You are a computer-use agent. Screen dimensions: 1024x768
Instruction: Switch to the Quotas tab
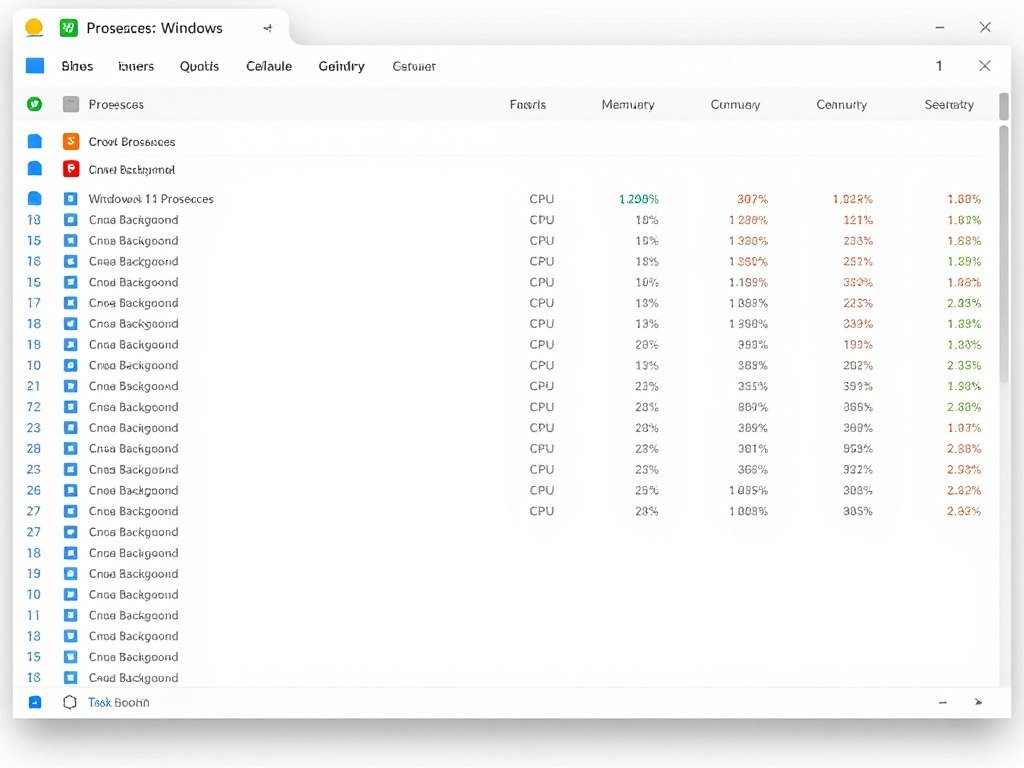tap(199, 66)
